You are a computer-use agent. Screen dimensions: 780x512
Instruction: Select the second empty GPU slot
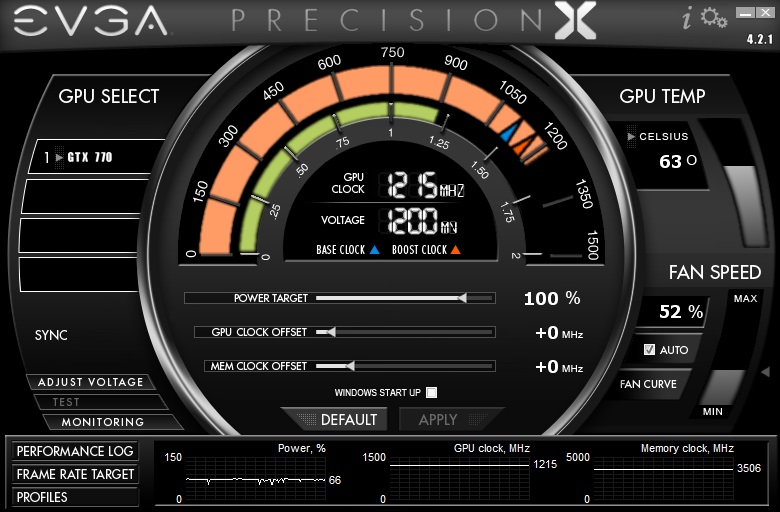[81, 235]
